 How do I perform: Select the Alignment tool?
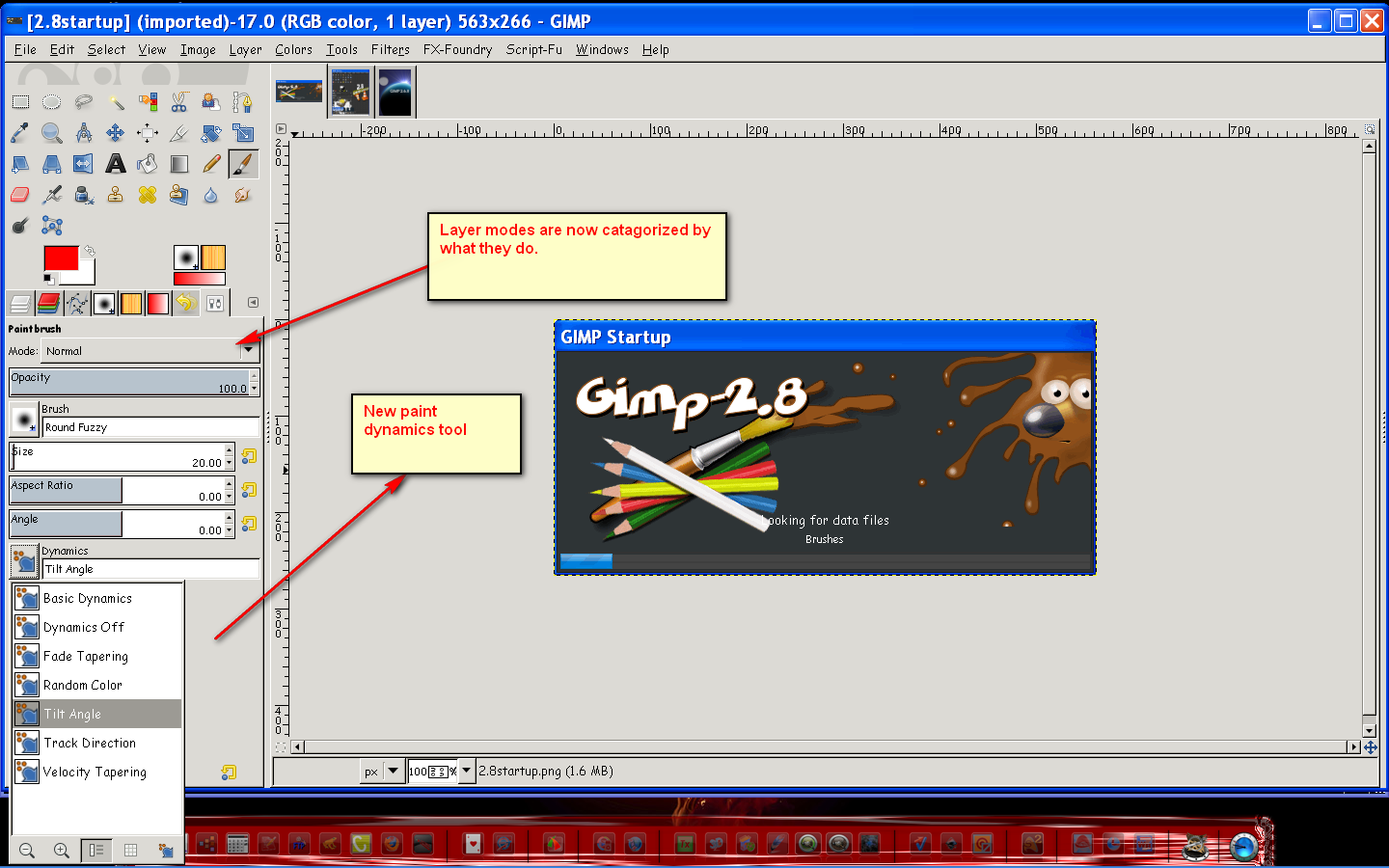(148, 132)
